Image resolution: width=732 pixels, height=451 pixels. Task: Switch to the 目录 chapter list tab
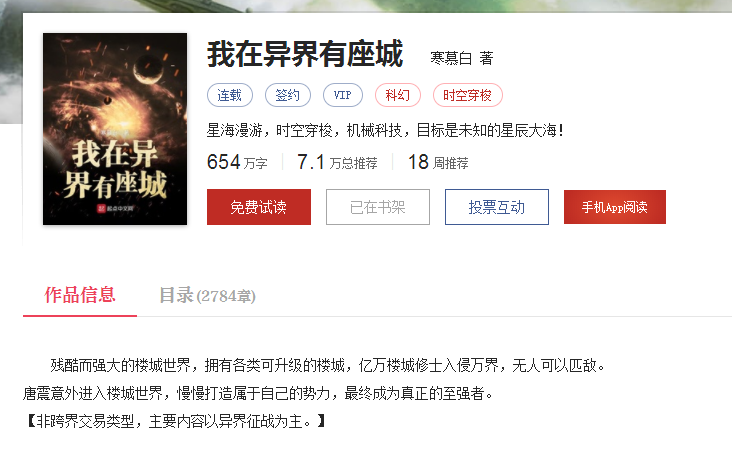point(207,296)
